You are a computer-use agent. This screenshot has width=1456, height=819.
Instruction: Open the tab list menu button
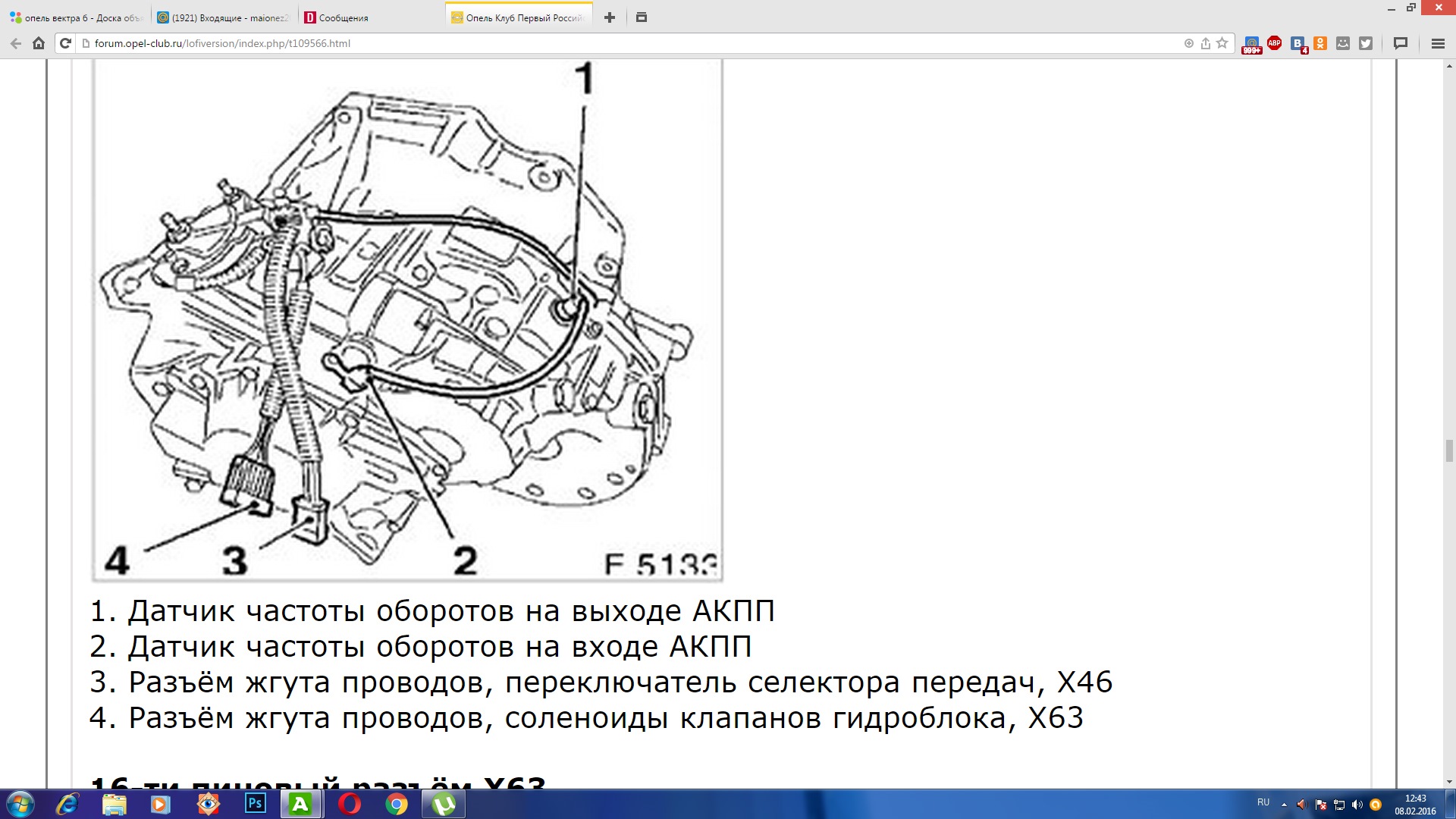coord(641,17)
